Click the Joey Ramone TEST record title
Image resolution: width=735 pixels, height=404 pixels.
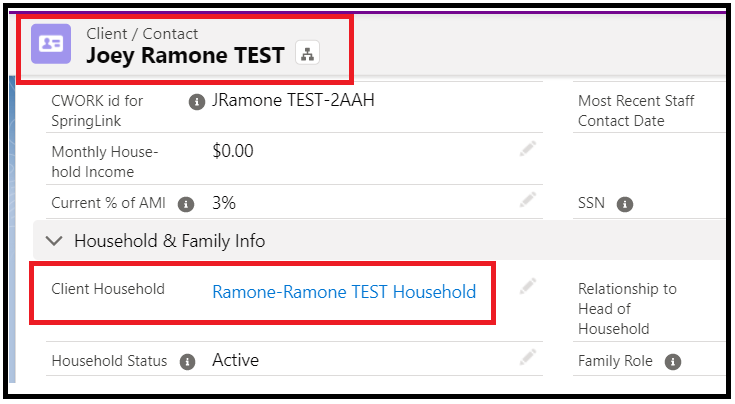point(185,55)
